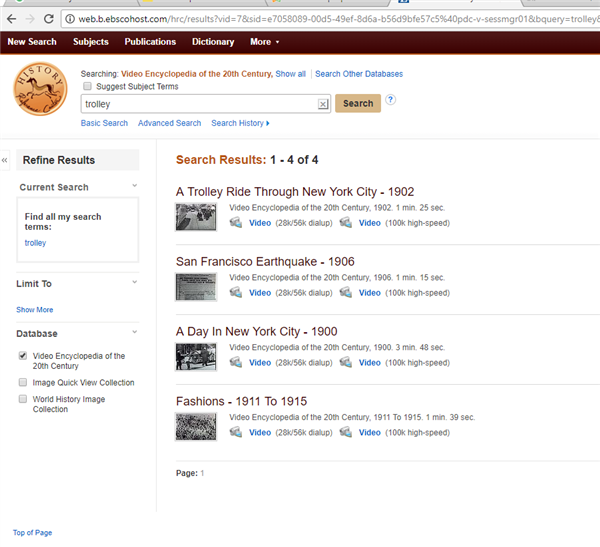Collapse sidebar with double chevron icon
This screenshot has height=547, width=600.
[x=5, y=160]
